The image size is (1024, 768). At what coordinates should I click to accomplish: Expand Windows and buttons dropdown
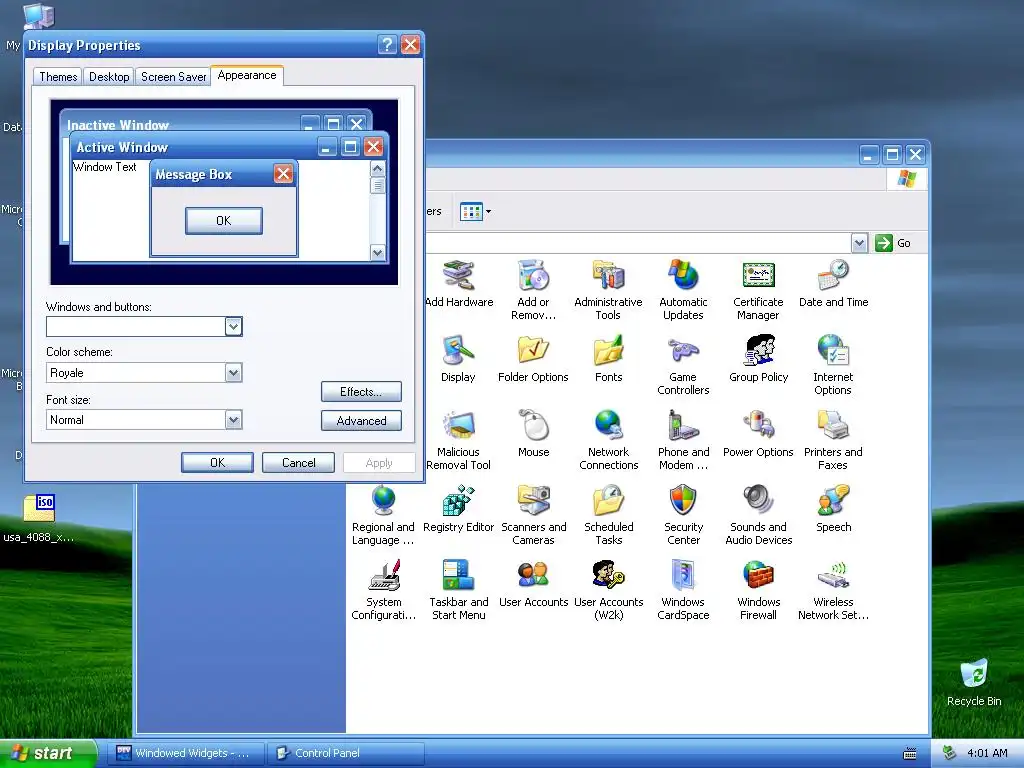click(233, 326)
